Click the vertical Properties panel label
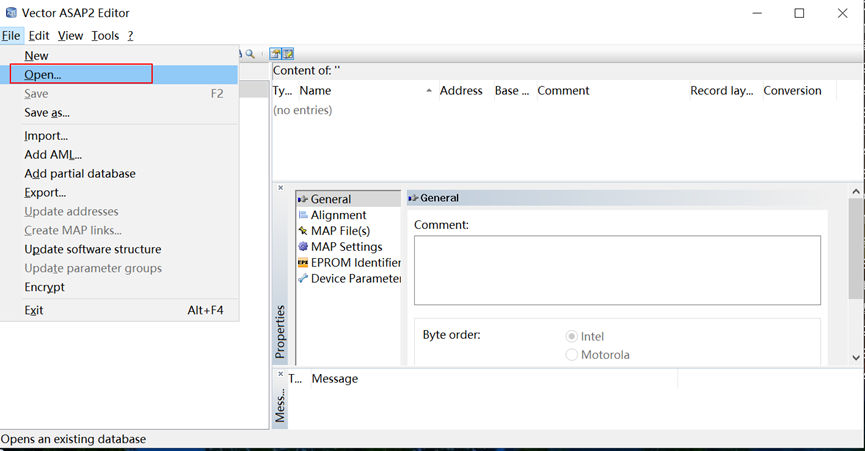Screen dimensions: 865x451 pyautogui.click(x=280, y=332)
